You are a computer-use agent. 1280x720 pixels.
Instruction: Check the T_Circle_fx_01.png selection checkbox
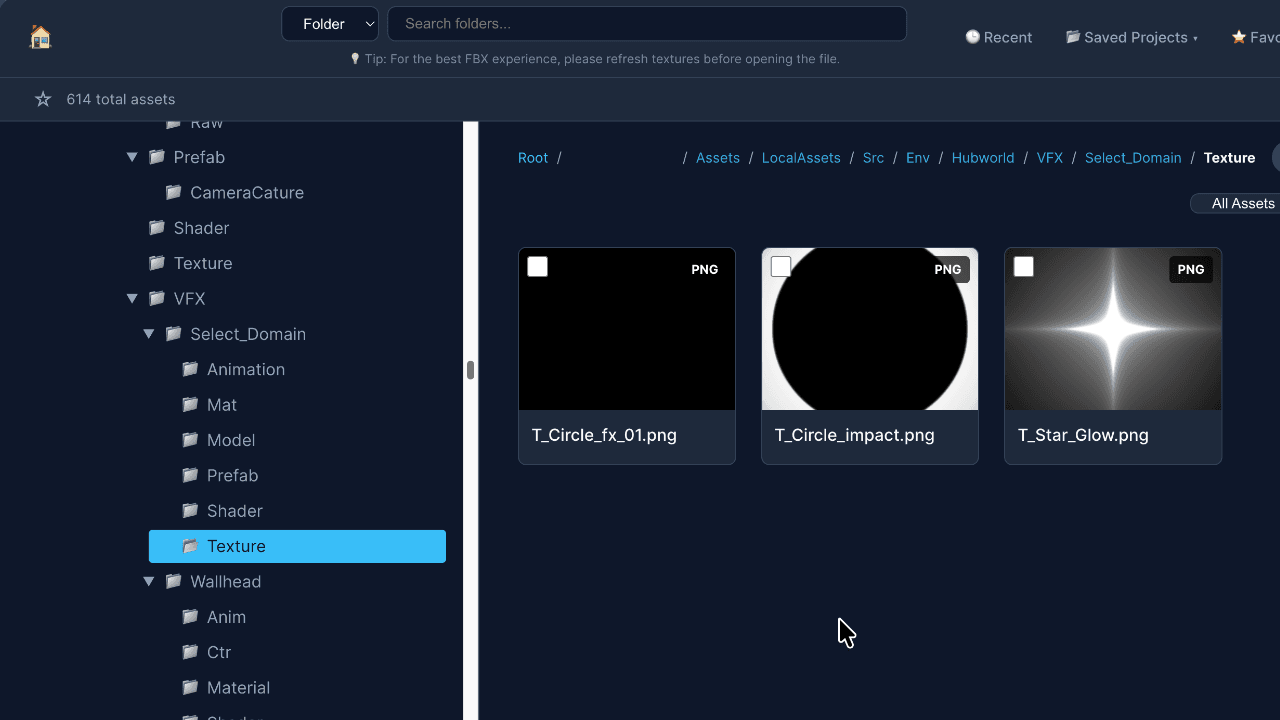tap(537, 266)
